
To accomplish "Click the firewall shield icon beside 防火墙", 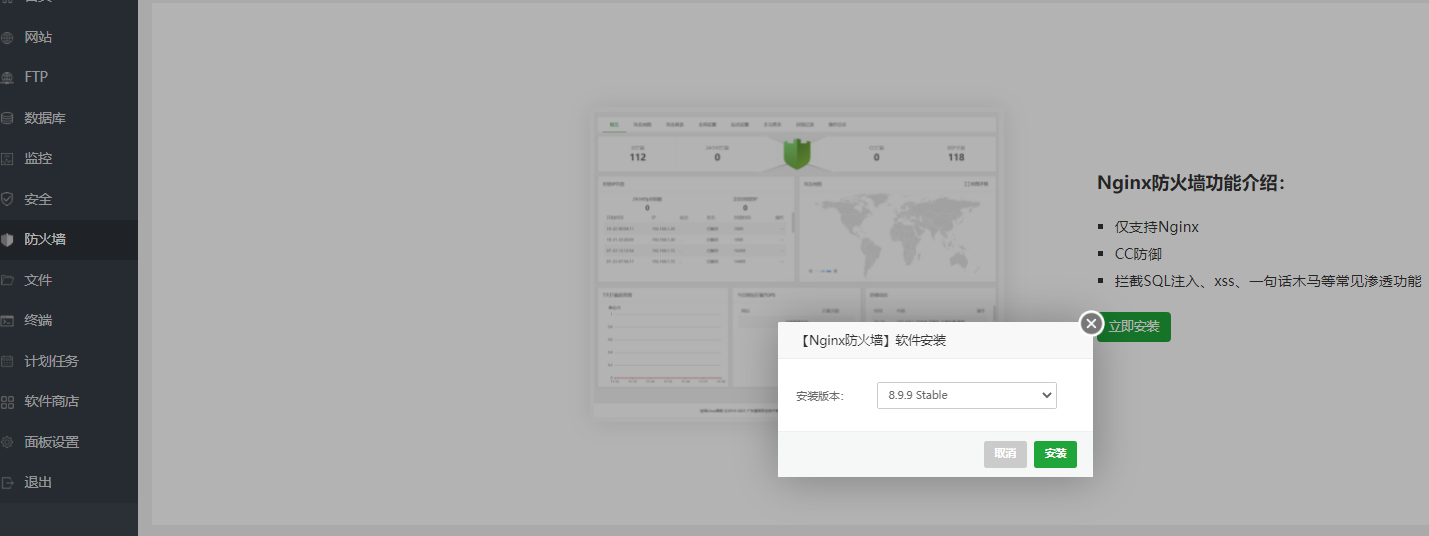I will pyautogui.click(x=7, y=239).
